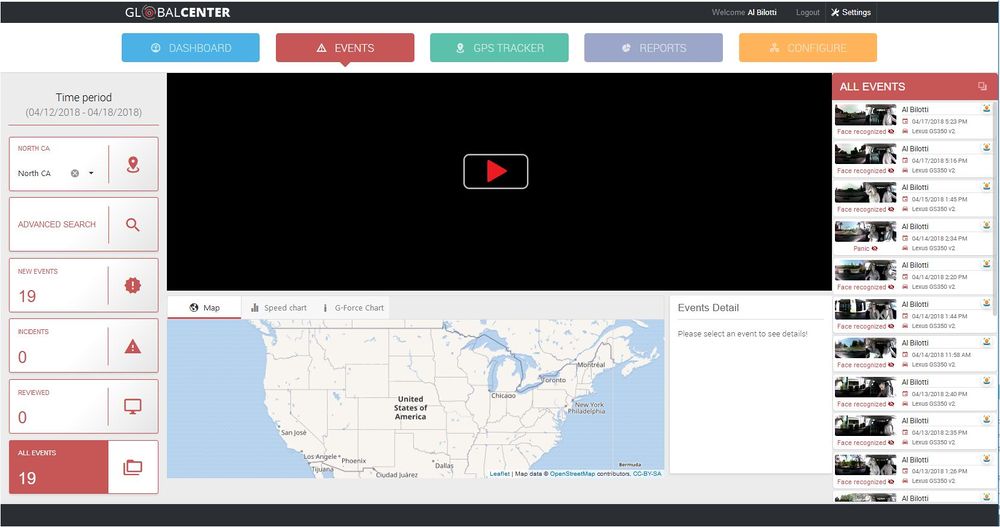Viewport: 1000px width, 527px height.
Task: Click the Advanced Search magnifier icon
Action: 133,225
